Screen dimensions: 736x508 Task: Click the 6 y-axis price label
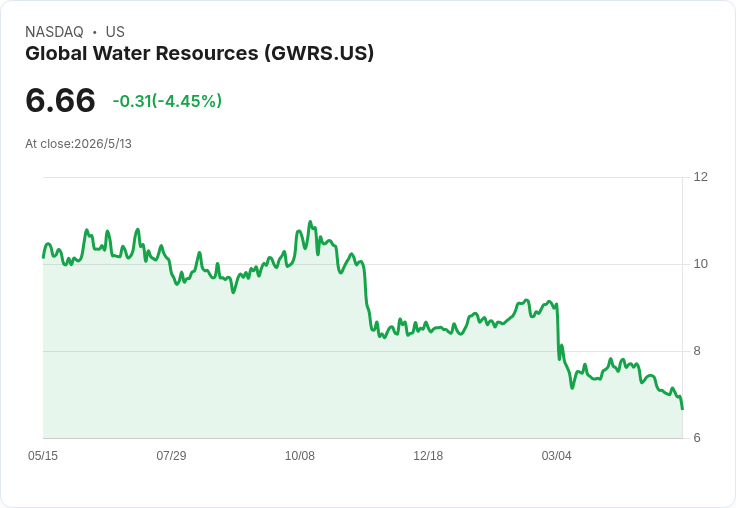coord(697,438)
